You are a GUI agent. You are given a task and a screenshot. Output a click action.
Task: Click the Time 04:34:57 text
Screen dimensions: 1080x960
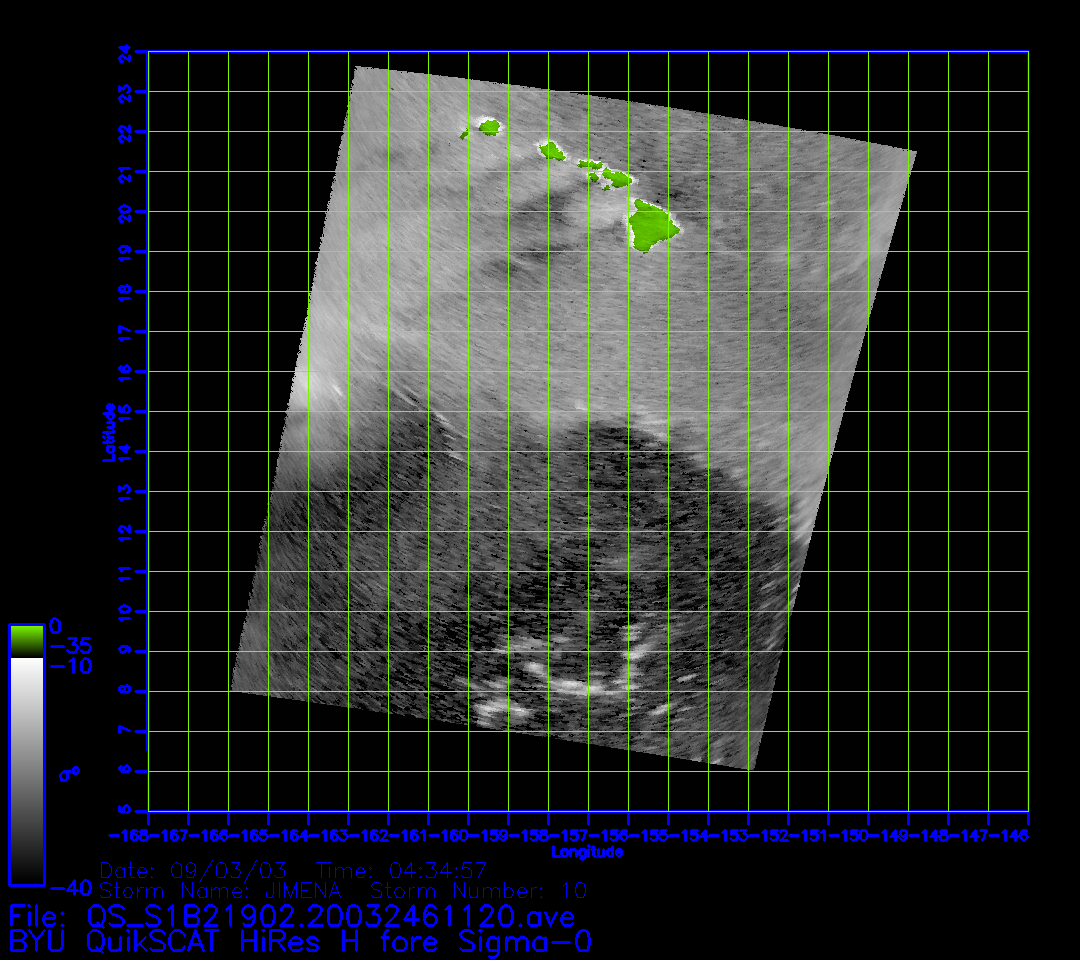coord(401,868)
